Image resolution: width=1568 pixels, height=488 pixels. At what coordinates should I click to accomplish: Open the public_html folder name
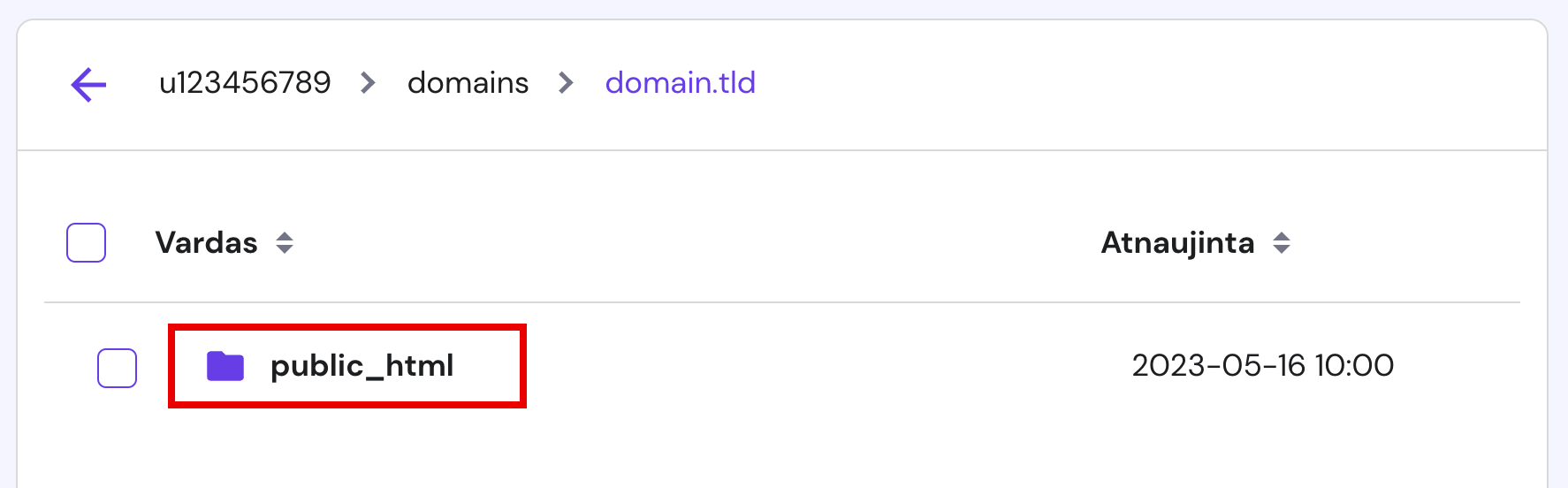362,366
